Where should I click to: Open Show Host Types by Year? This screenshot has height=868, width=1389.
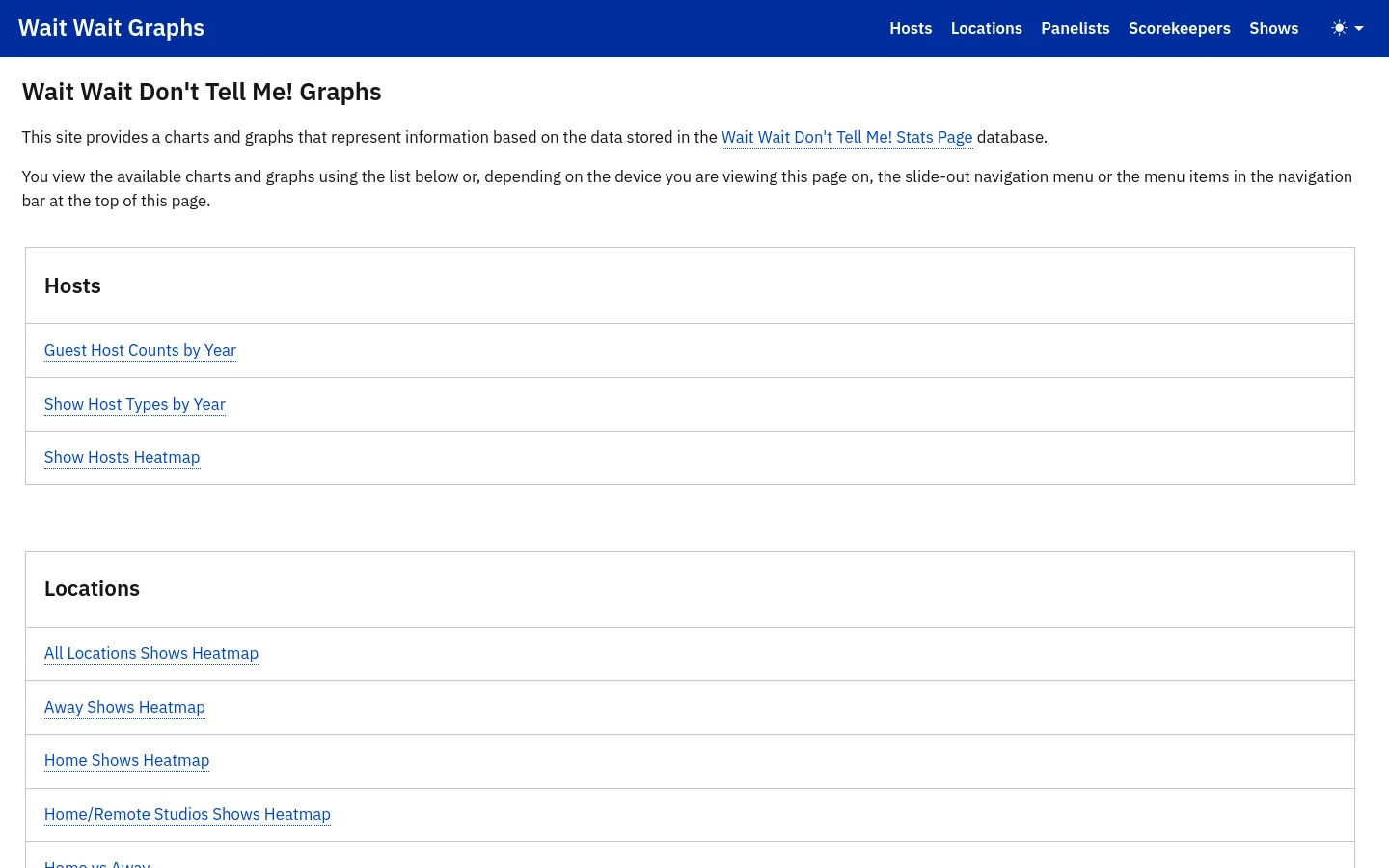(x=135, y=404)
